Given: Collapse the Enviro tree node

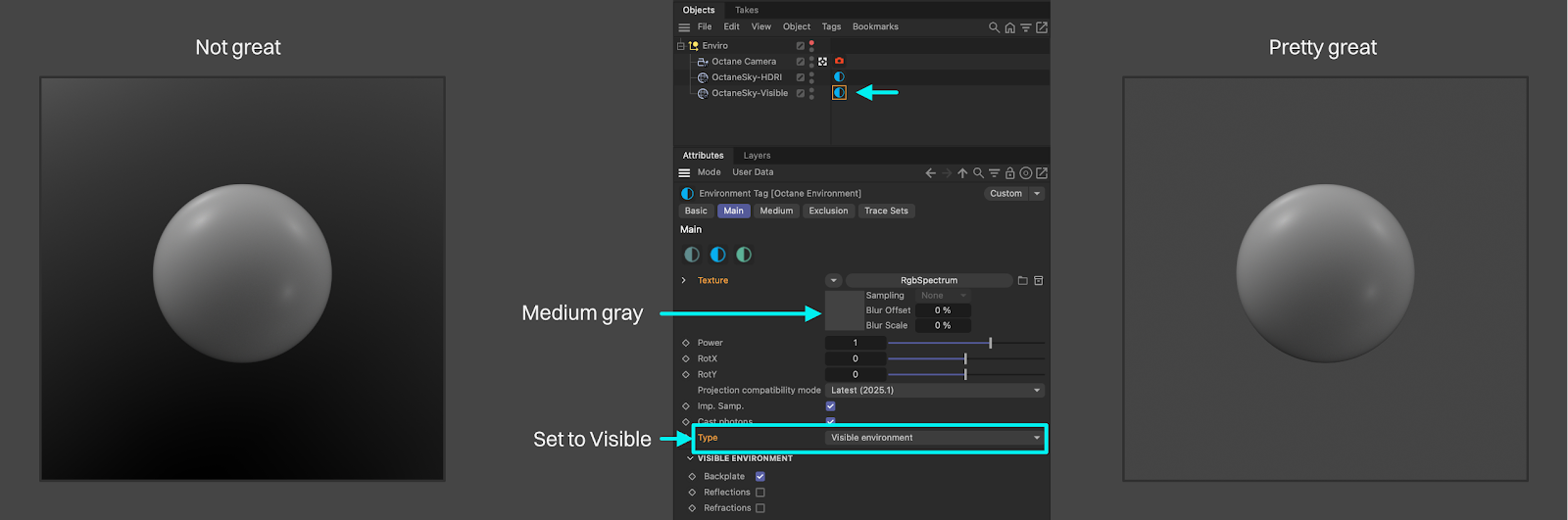Looking at the screenshot, I should pos(681,46).
